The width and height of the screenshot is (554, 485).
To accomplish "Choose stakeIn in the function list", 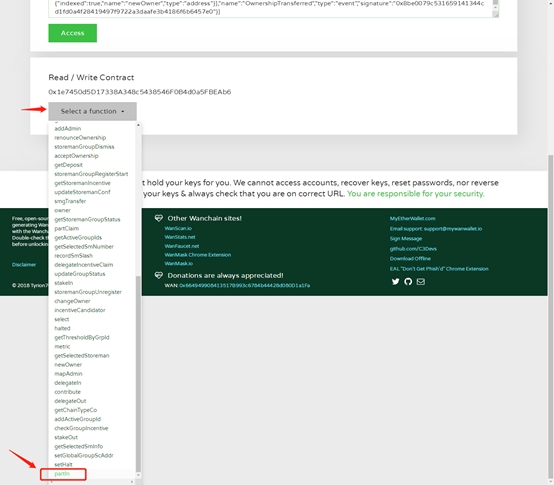I will click(64, 283).
